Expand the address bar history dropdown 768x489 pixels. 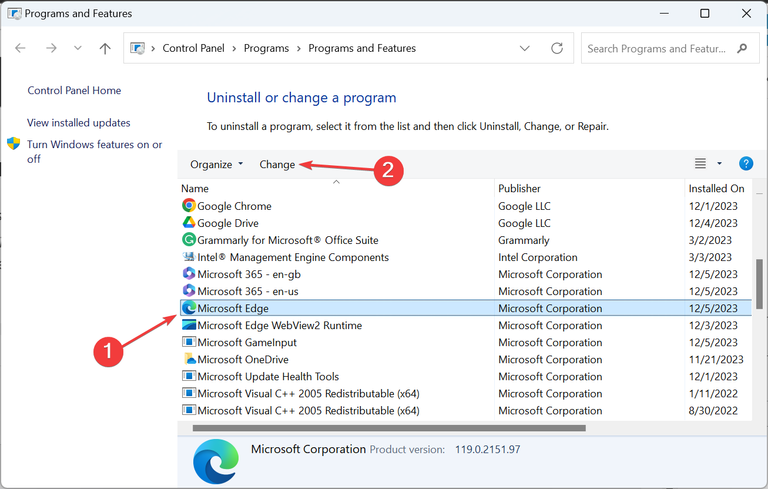(x=525, y=48)
